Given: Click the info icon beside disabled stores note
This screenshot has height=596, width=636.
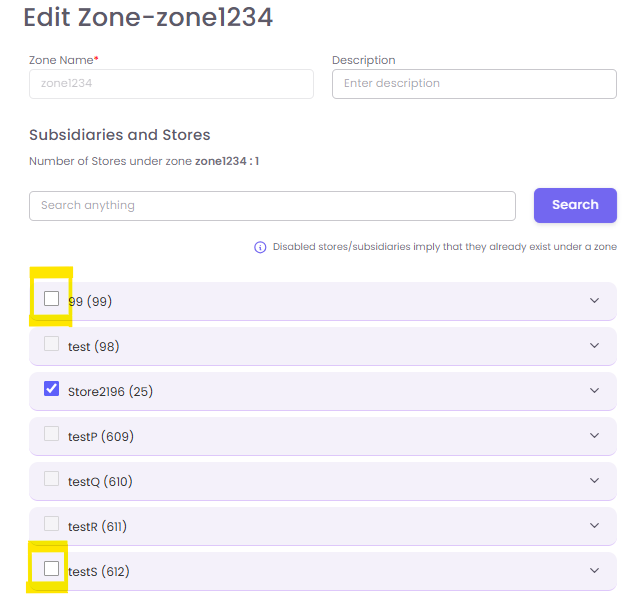Looking at the screenshot, I should click(260, 247).
